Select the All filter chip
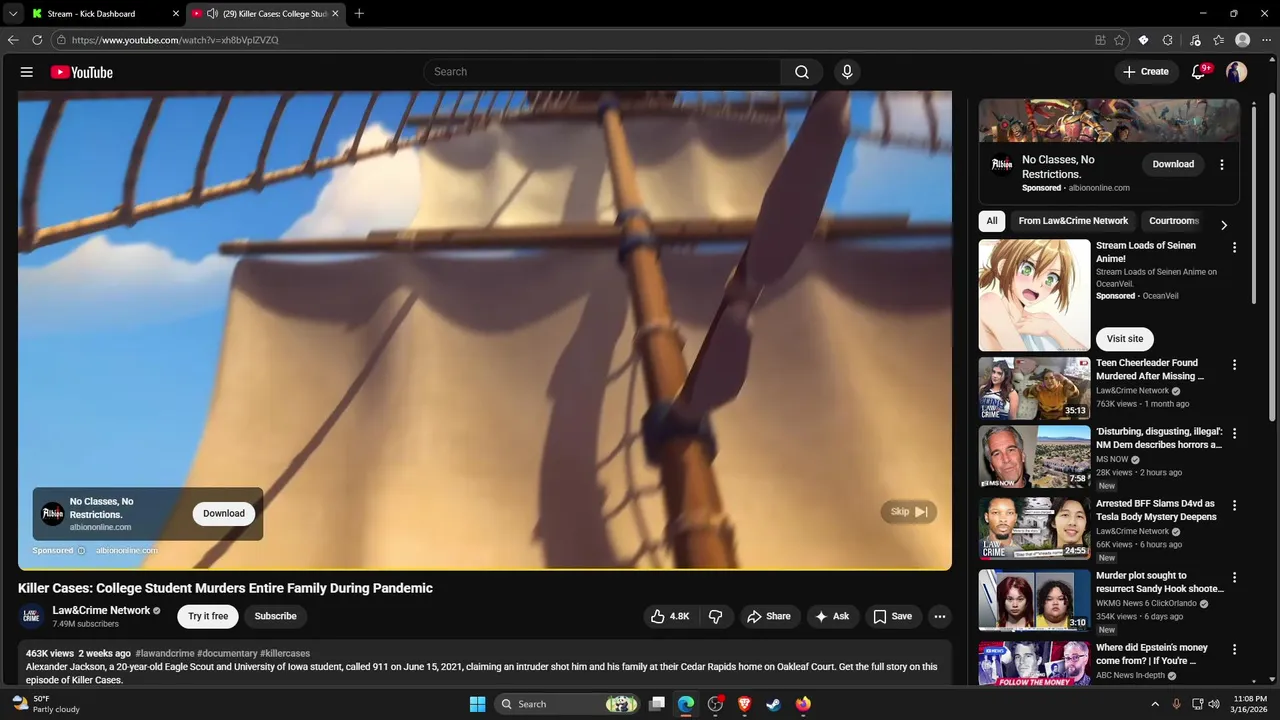This screenshot has width=1280, height=720. click(991, 221)
